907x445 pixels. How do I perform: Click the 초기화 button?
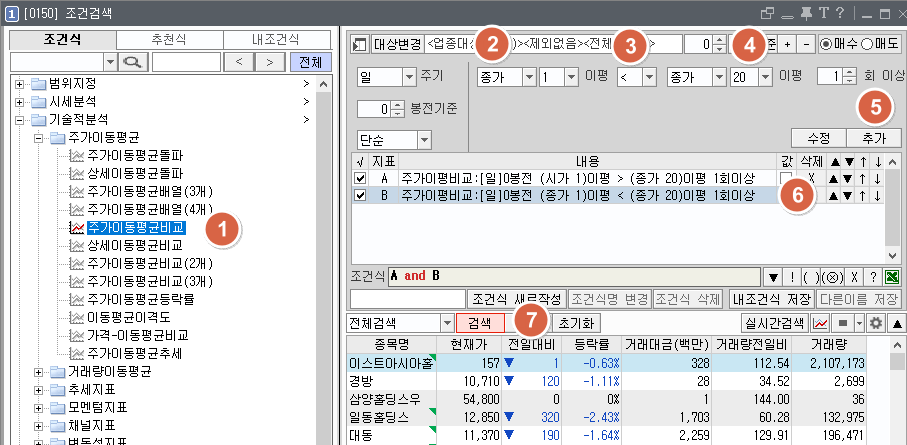point(577,322)
